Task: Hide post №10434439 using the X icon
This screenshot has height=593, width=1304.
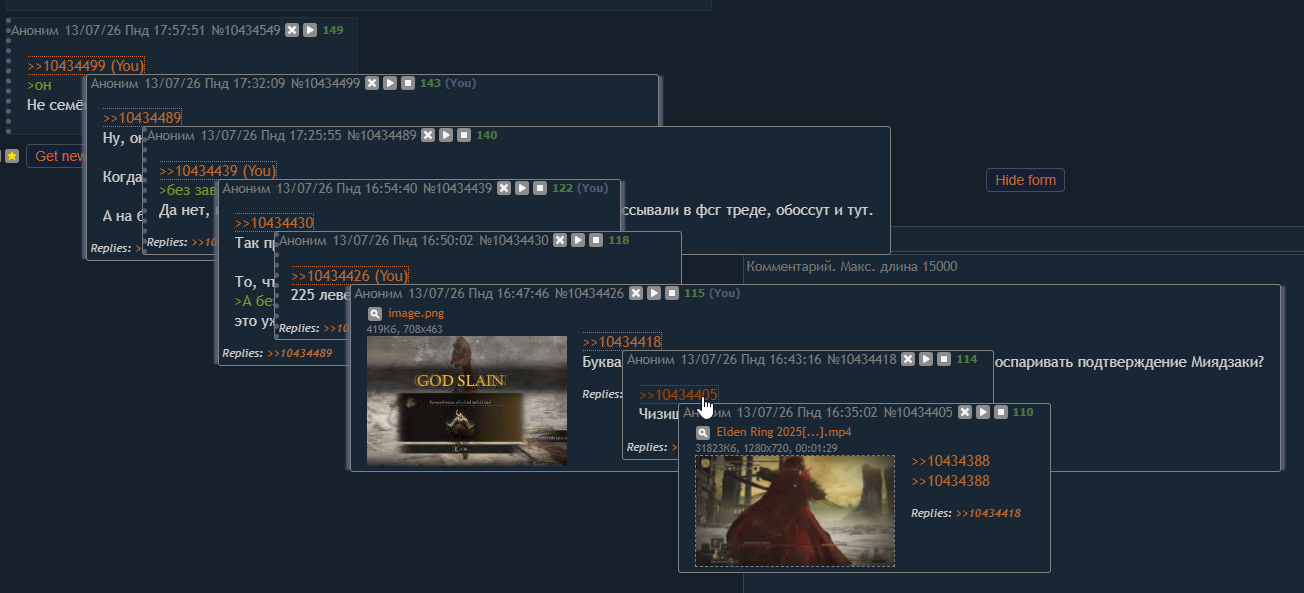Action: [504, 188]
